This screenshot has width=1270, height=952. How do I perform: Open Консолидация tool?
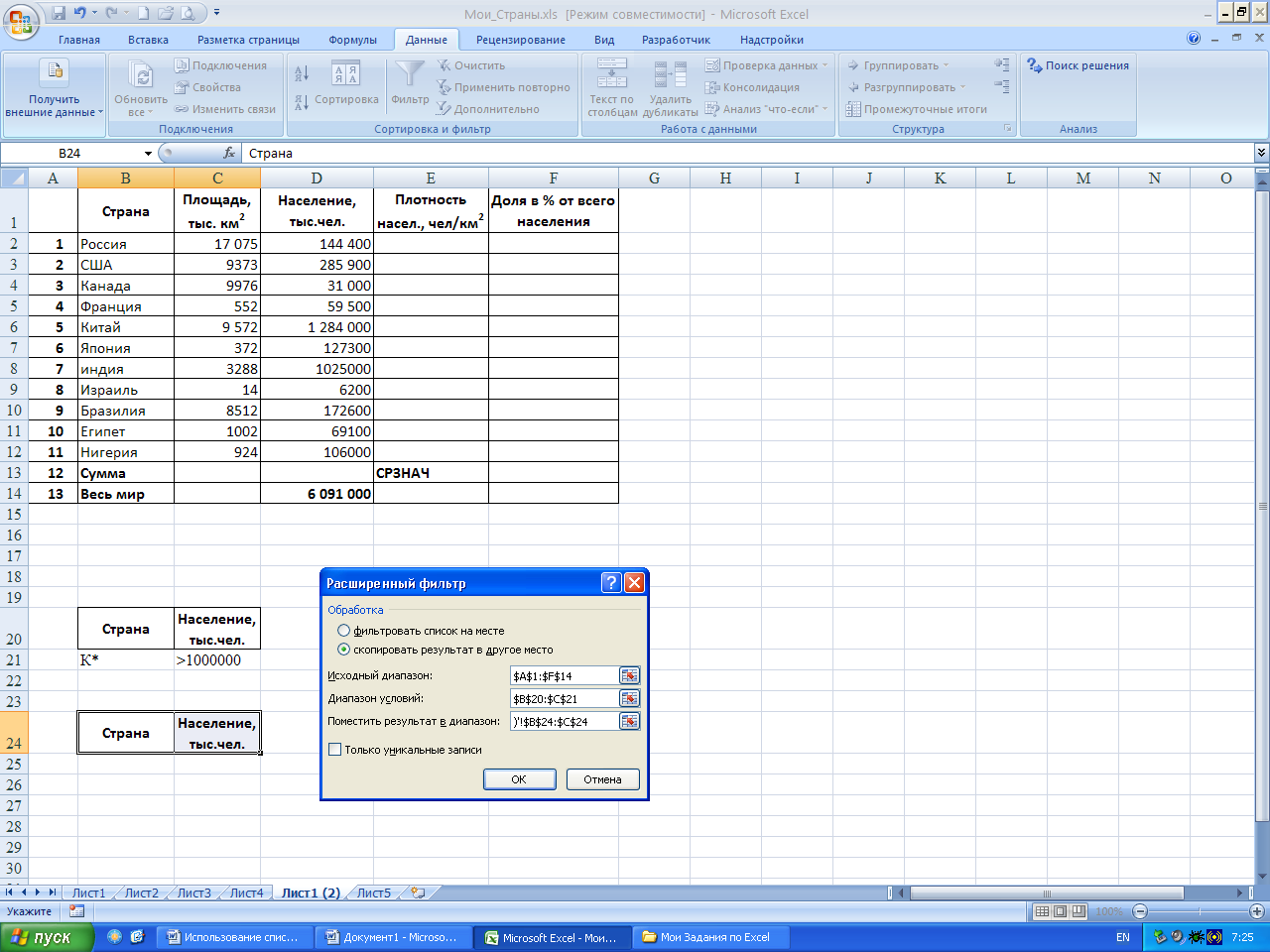(x=752, y=87)
